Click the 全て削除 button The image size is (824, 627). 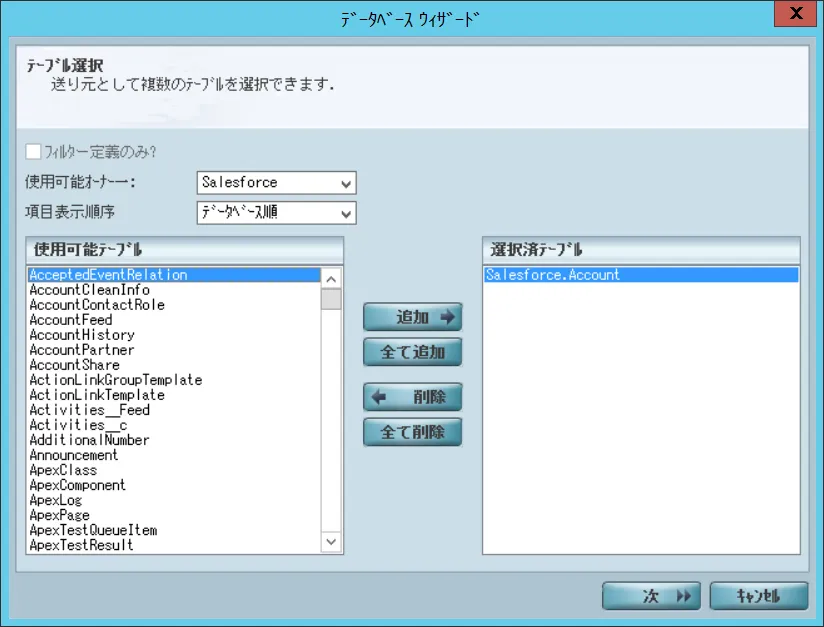pos(412,432)
